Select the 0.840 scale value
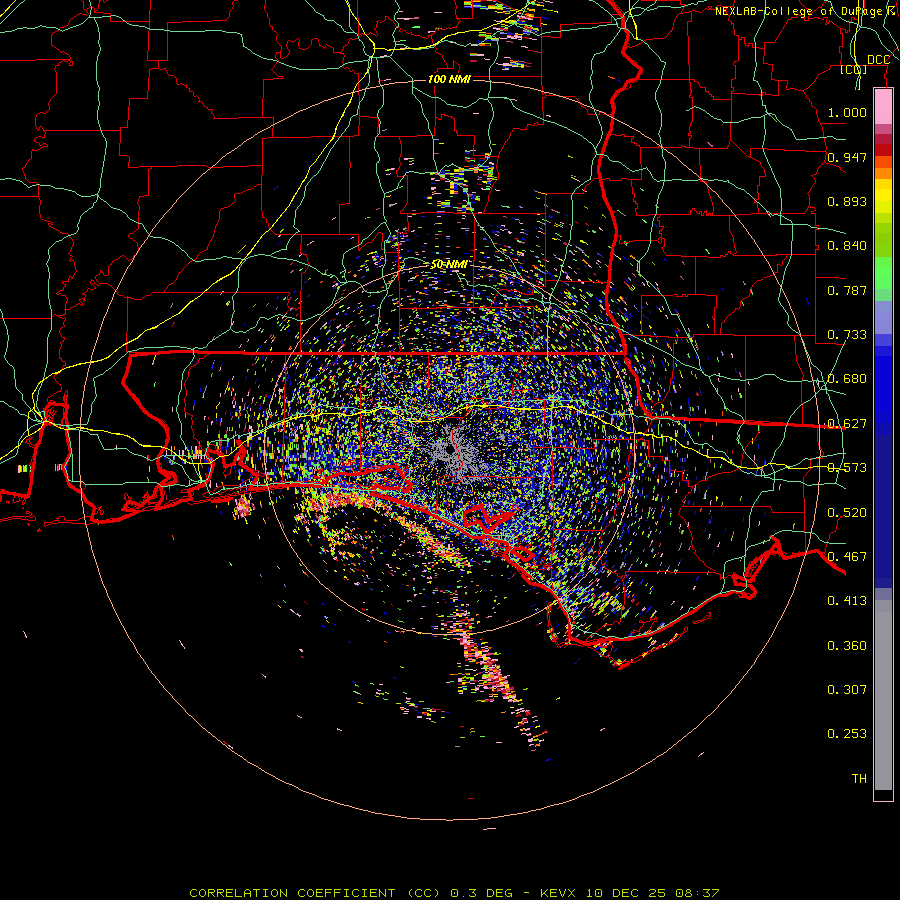Image resolution: width=900 pixels, height=900 pixels. click(x=847, y=246)
